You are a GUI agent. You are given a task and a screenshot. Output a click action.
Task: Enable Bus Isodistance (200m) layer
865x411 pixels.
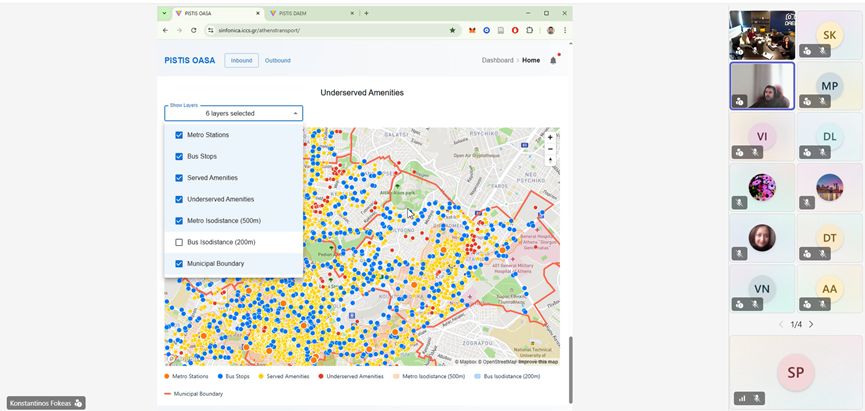click(x=179, y=242)
